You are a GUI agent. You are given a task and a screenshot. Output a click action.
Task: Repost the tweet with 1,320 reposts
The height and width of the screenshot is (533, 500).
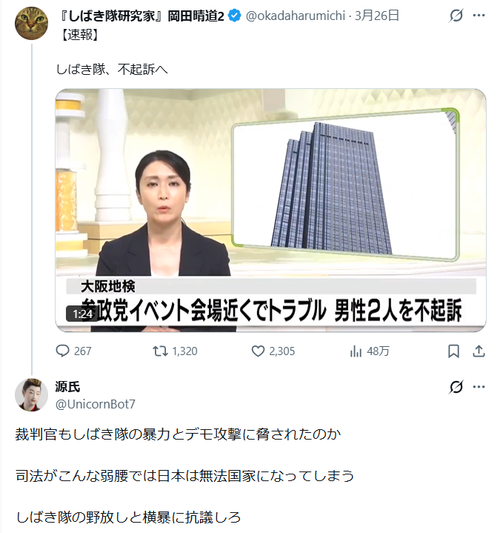click(160, 351)
